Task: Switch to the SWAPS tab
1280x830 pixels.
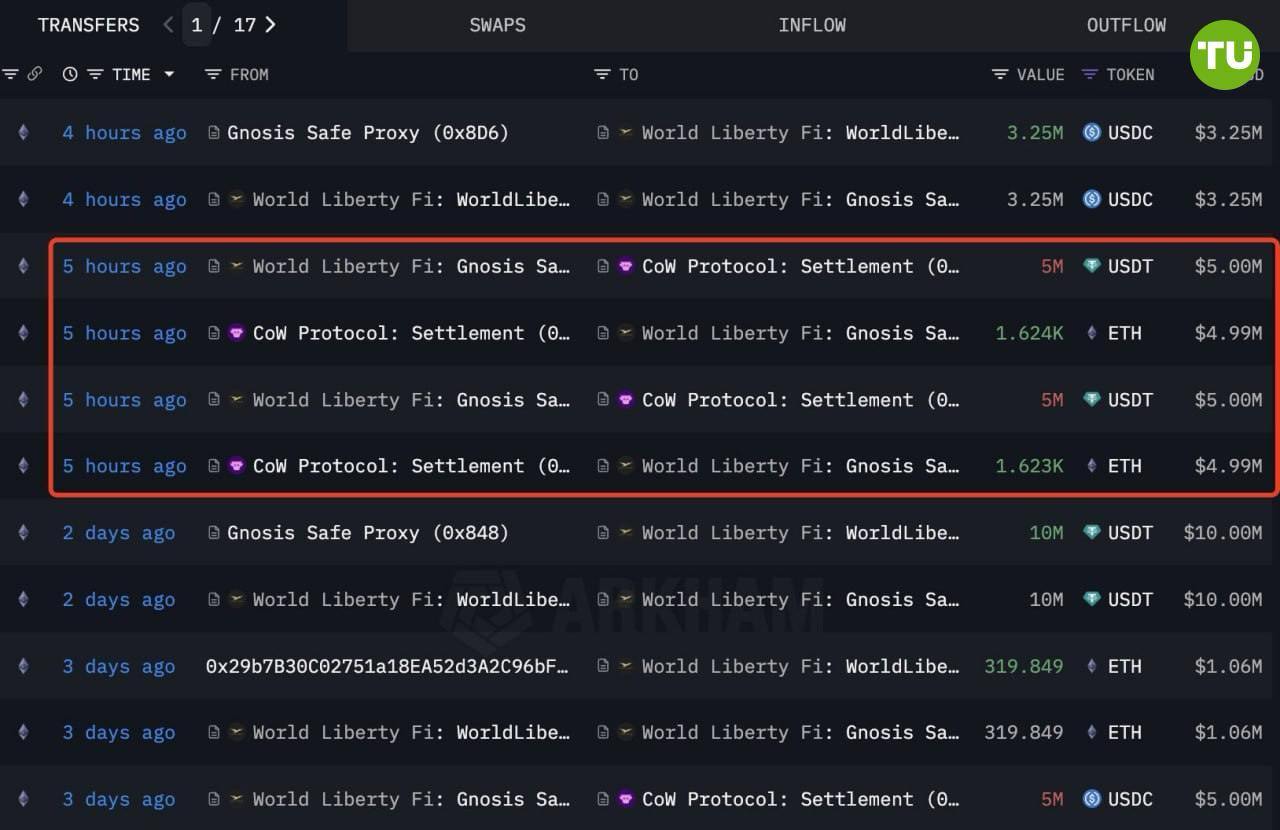Action: coord(497,25)
